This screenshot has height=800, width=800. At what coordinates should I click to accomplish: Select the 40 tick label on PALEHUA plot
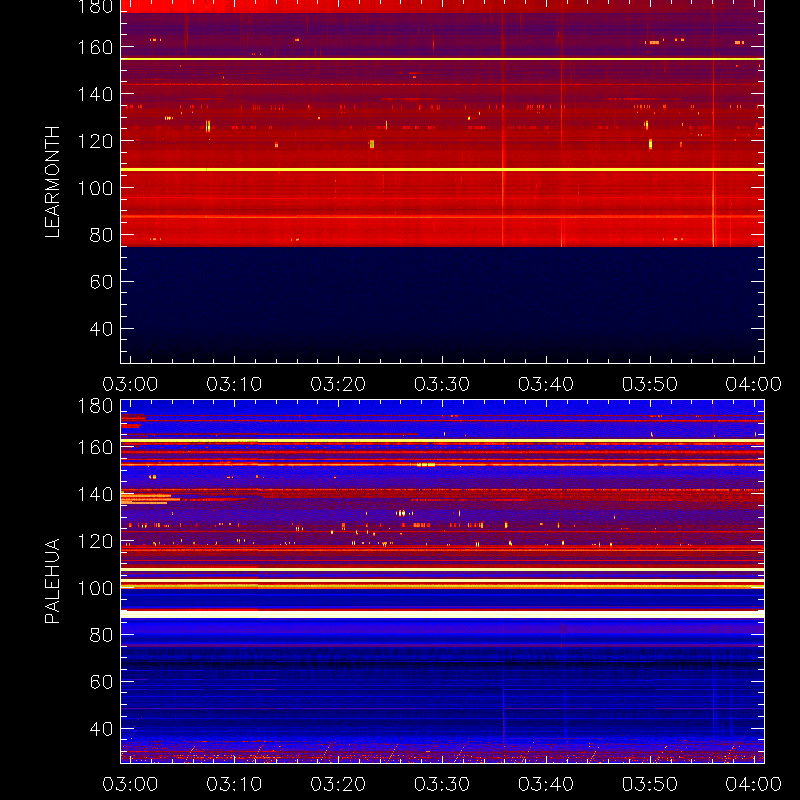[x=101, y=729]
